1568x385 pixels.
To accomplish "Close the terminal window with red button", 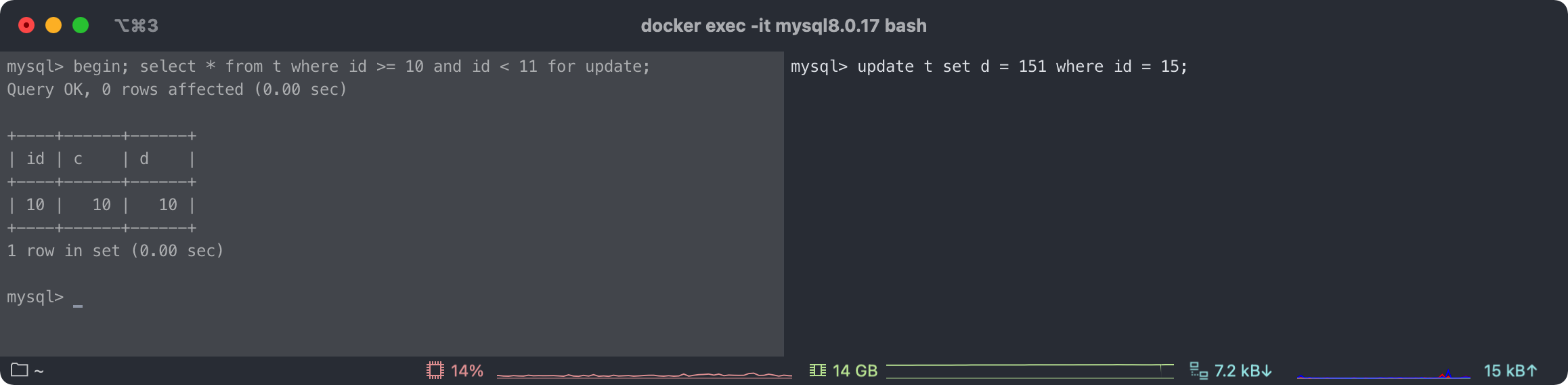I will (26, 26).
